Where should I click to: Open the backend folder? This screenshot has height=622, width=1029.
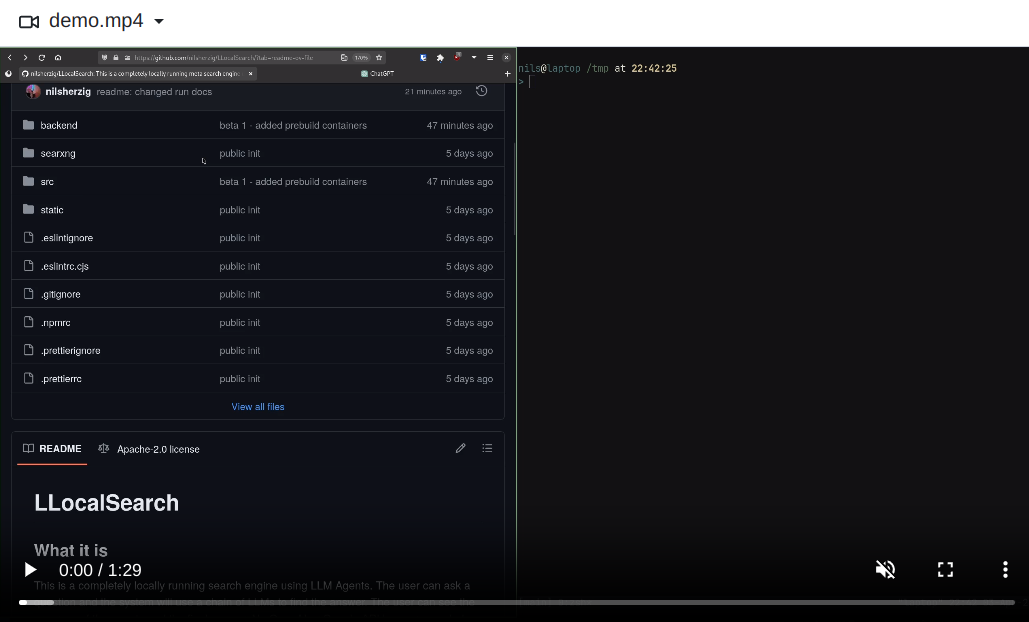59,126
